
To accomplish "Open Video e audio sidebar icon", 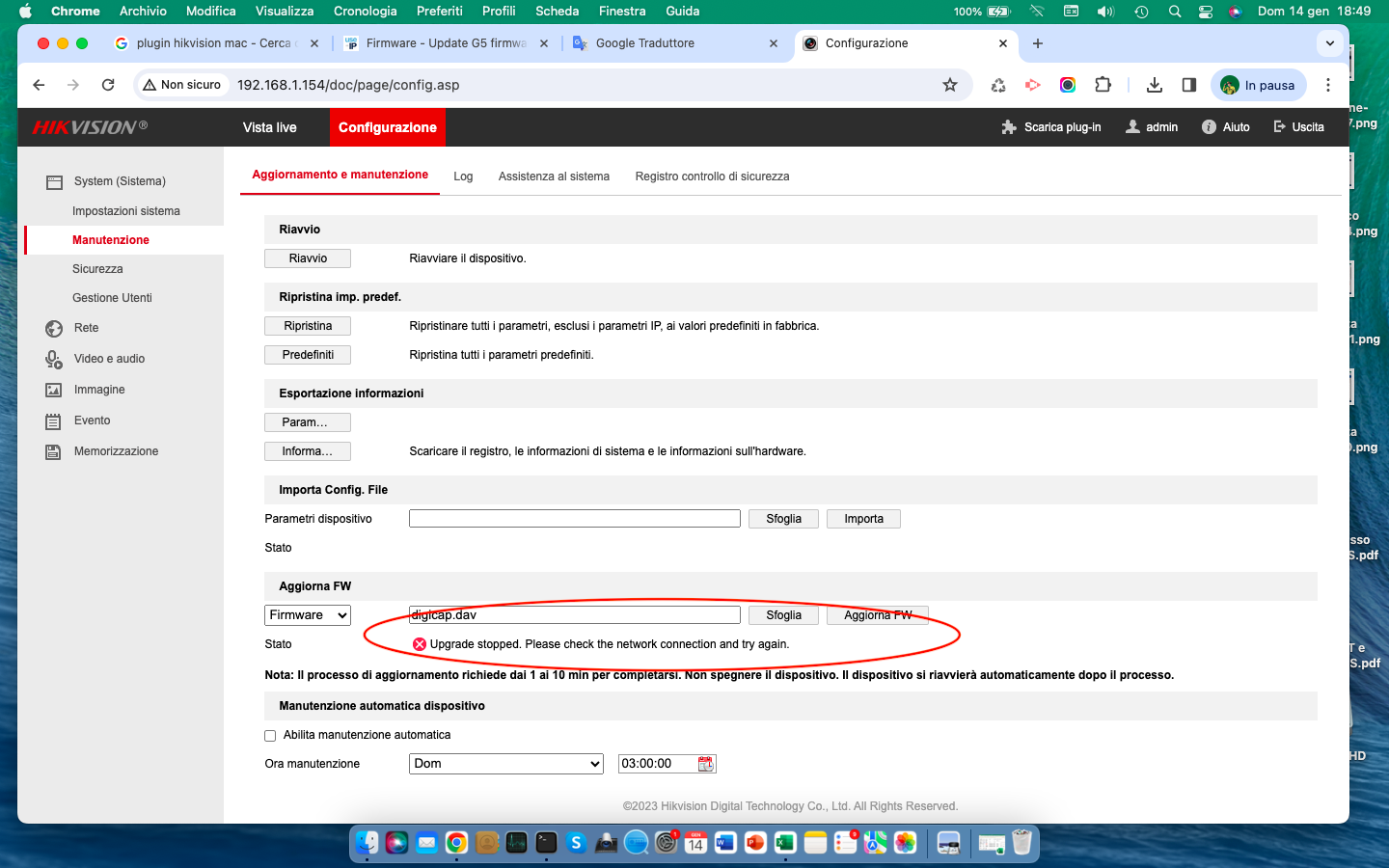I will [x=54, y=359].
